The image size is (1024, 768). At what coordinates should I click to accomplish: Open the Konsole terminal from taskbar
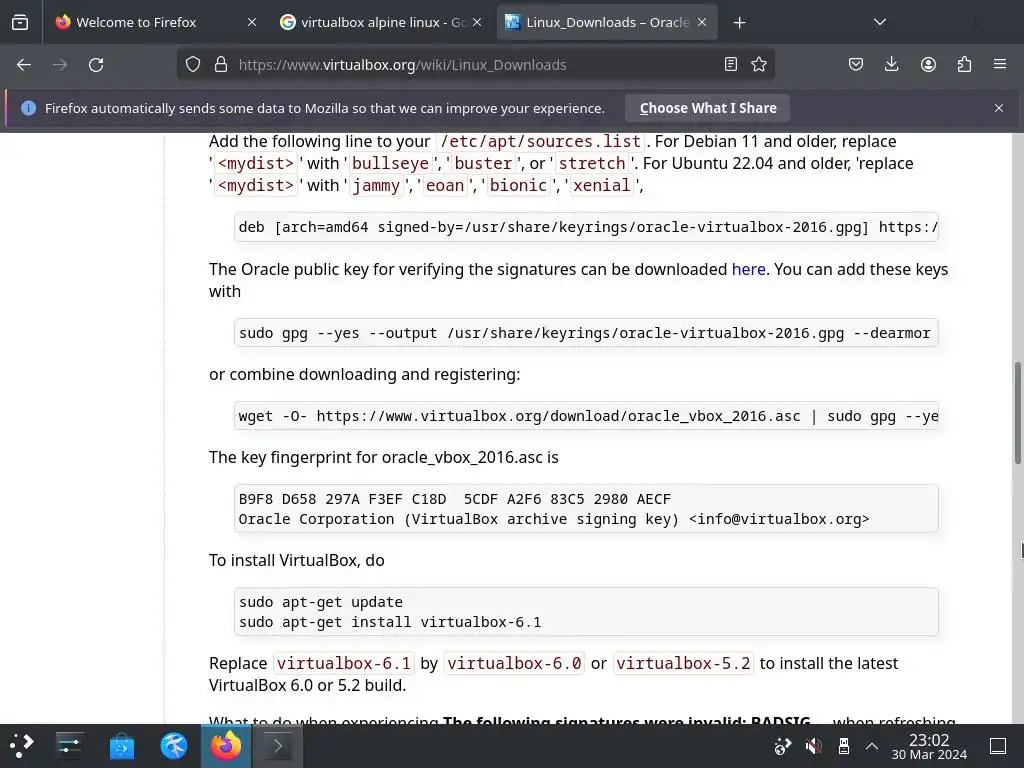277,746
